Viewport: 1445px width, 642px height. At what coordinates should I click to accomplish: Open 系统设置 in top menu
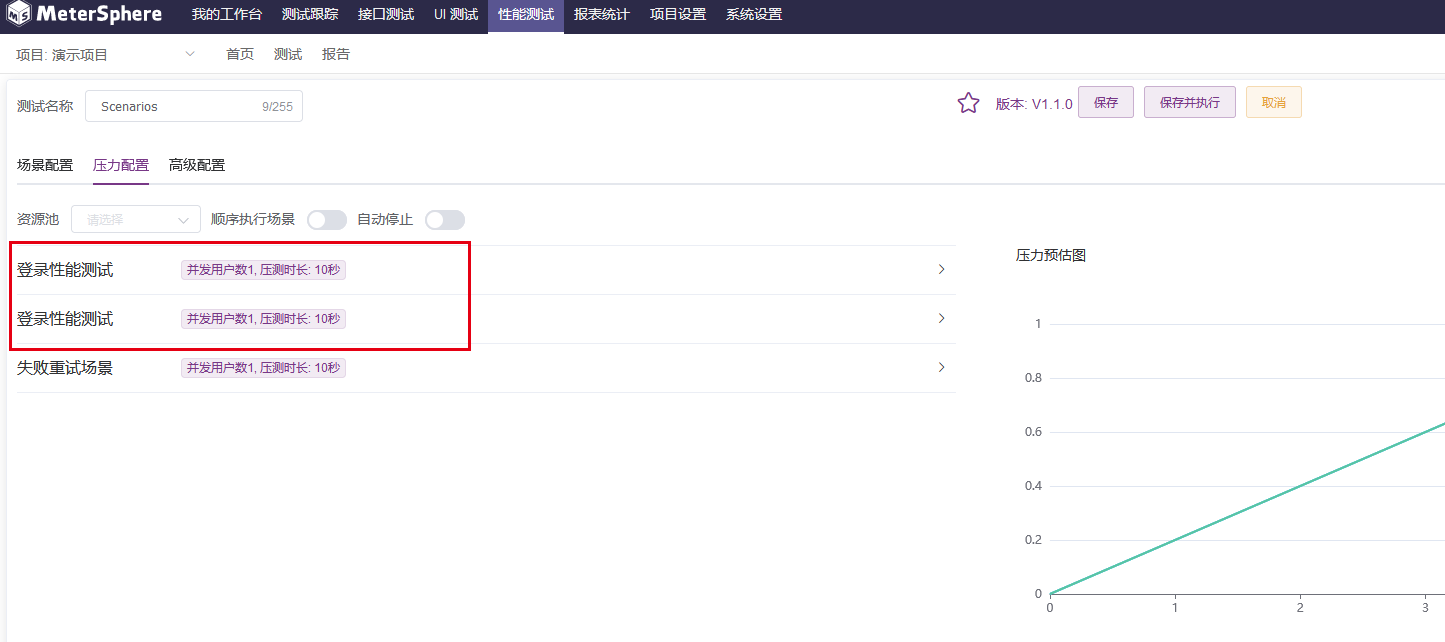pos(754,15)
